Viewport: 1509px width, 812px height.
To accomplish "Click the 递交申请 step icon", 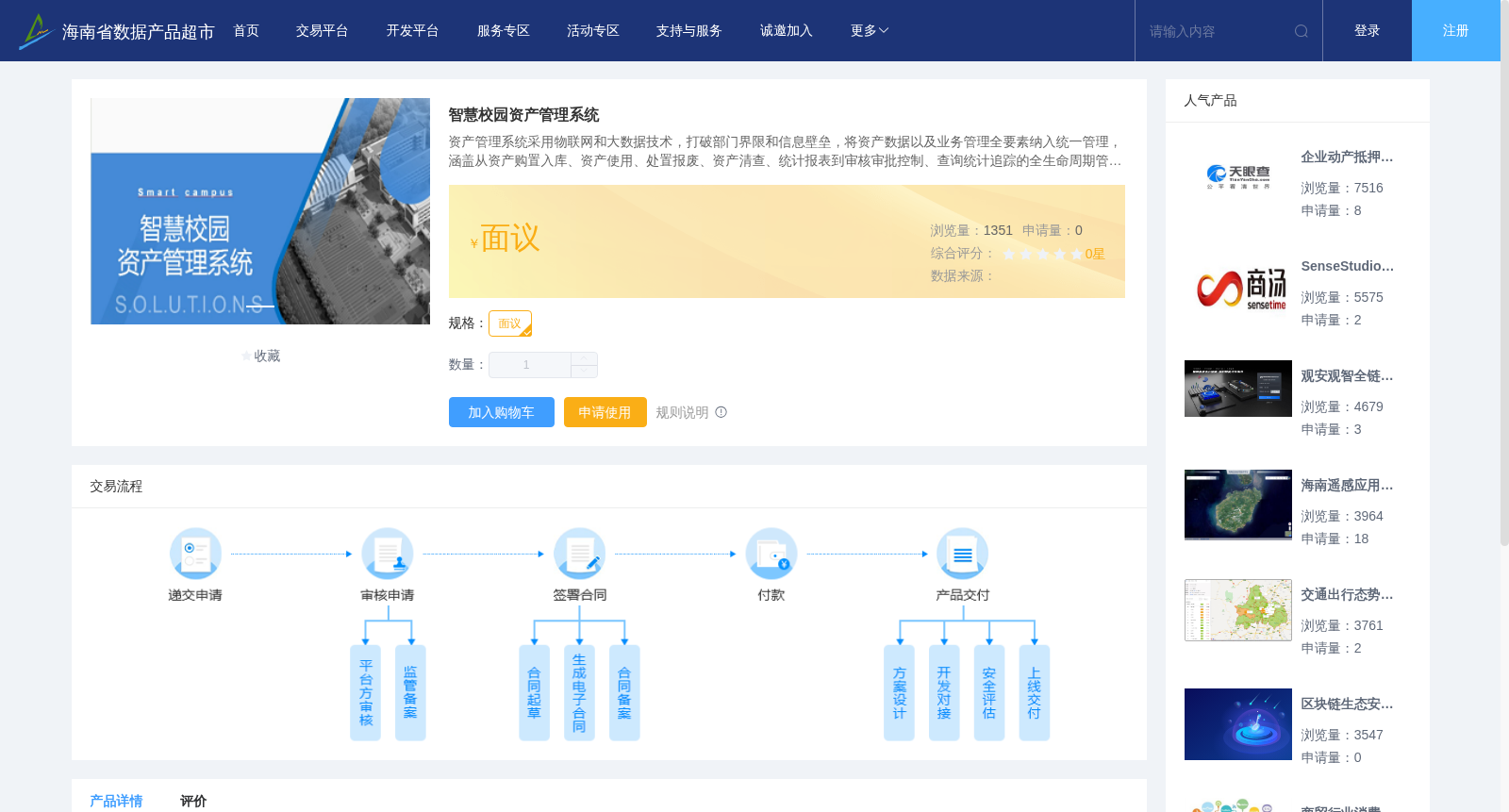I will tap(195, 554).
